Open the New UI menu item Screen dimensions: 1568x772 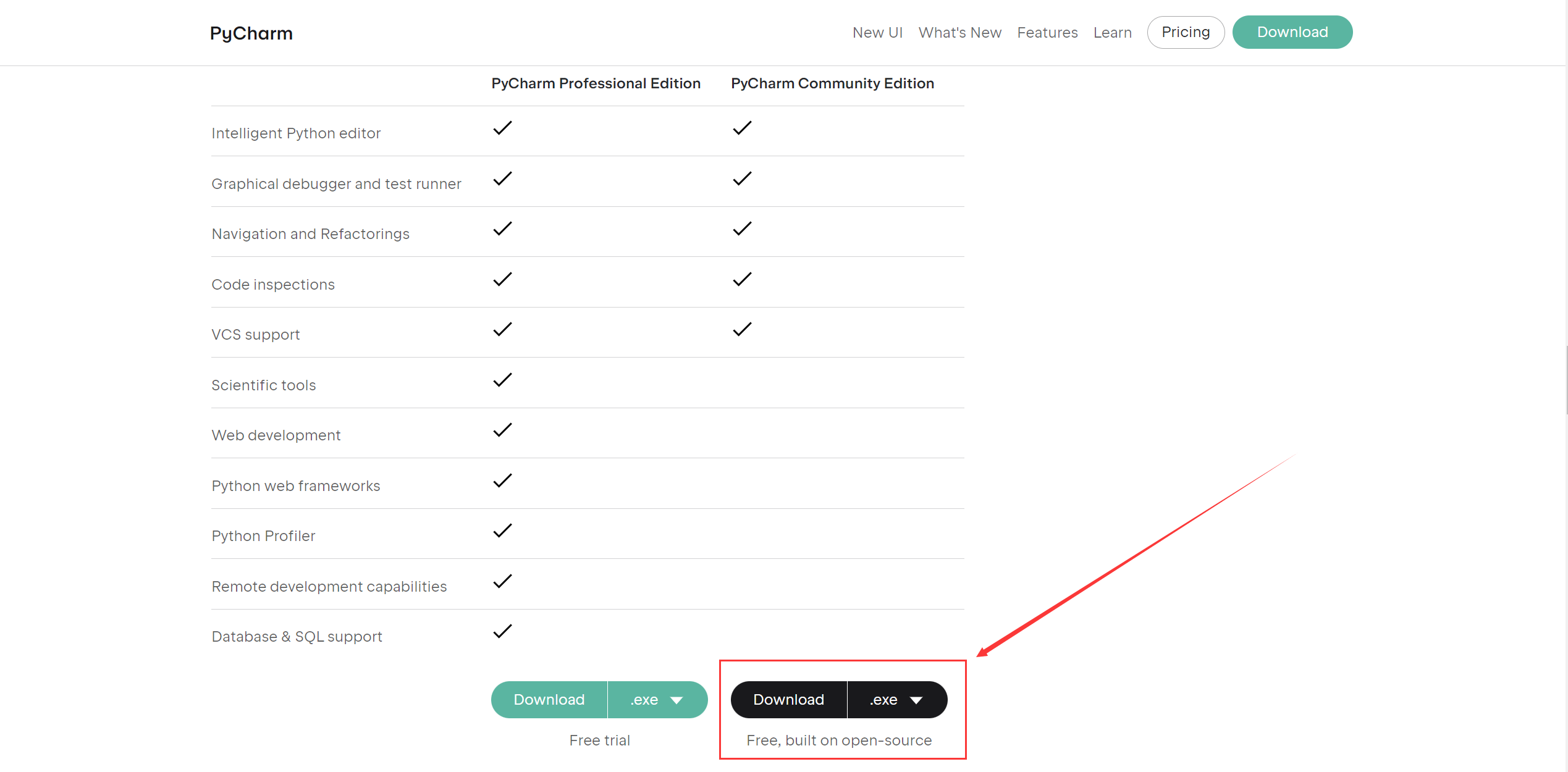click(877, 33)
